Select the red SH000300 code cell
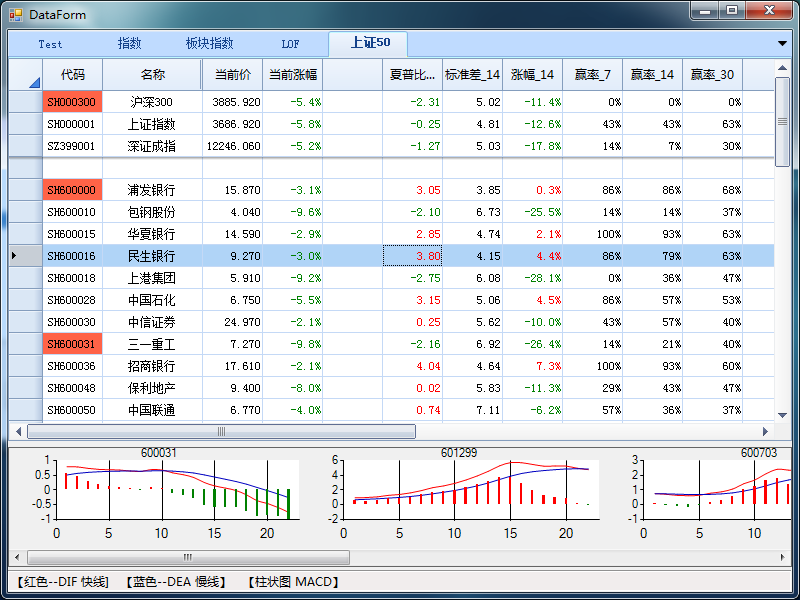The height and width of the screenshot is (600, 800). click(x=73, y=102)
